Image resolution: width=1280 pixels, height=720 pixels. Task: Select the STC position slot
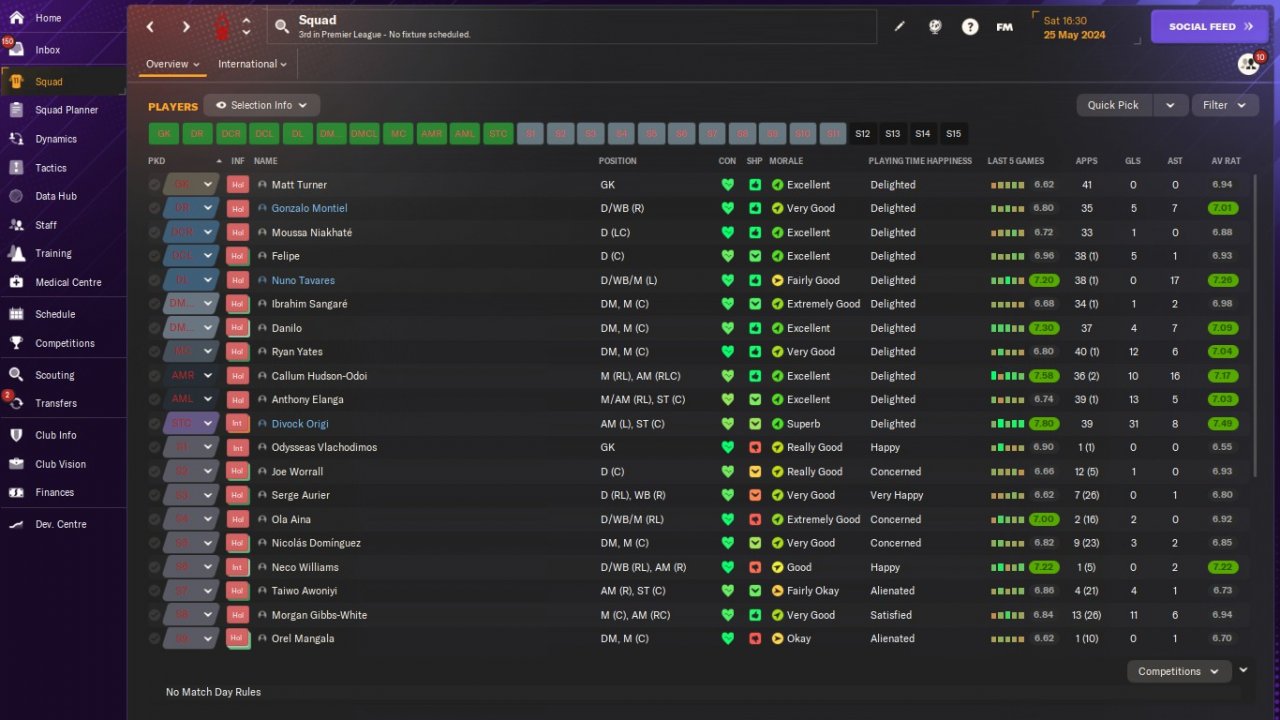[497, 134]
